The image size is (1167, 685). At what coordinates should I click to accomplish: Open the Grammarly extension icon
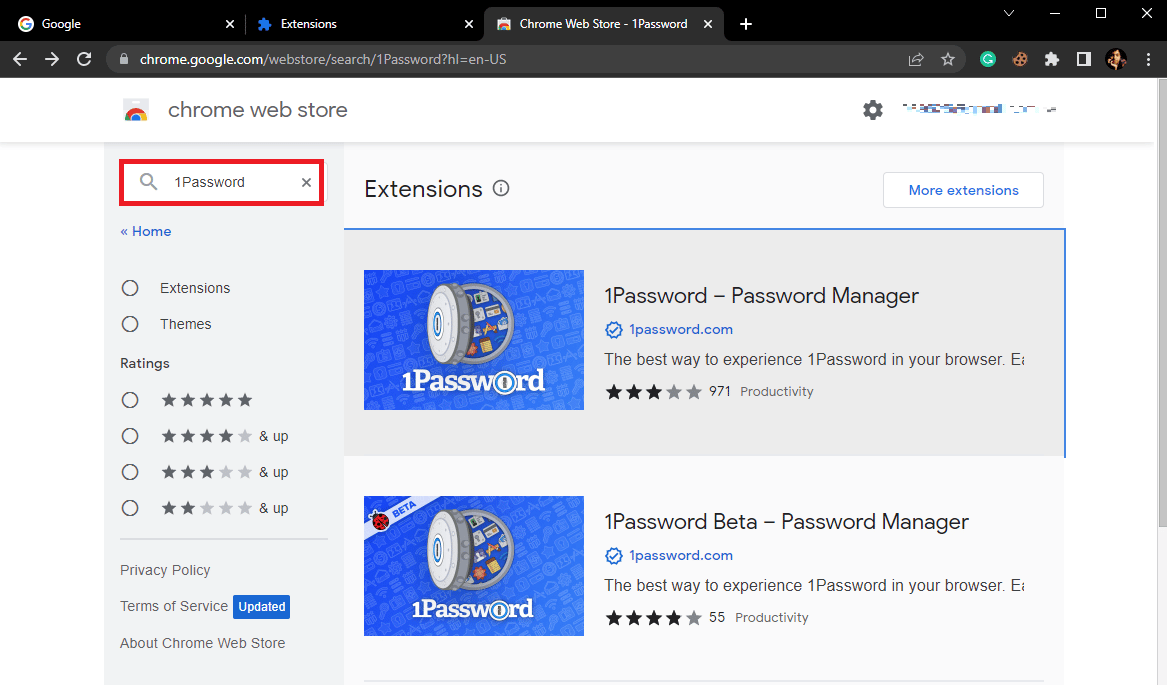[x=988, y=60]
